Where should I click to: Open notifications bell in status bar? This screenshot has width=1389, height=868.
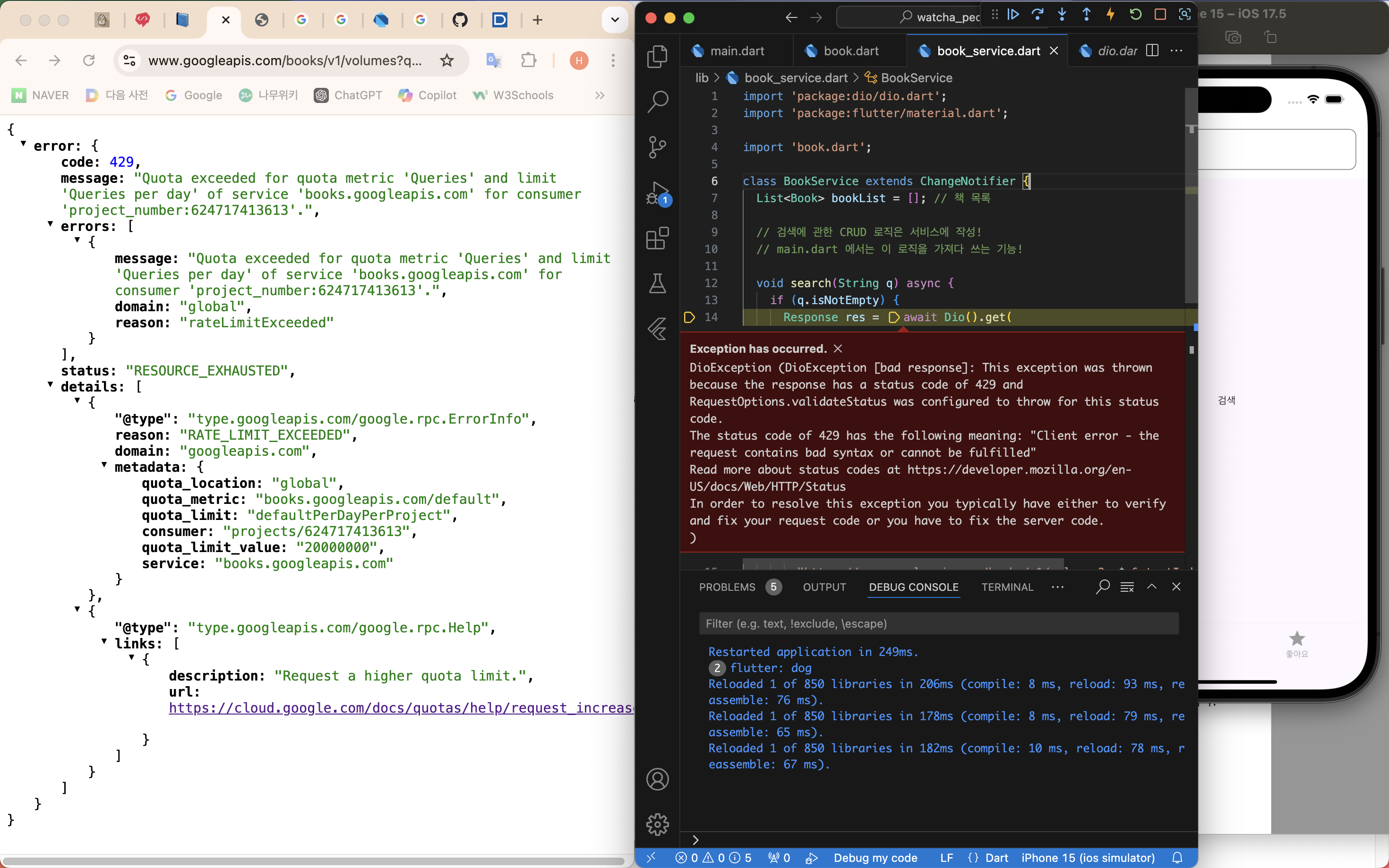(x=1177, y=858)
